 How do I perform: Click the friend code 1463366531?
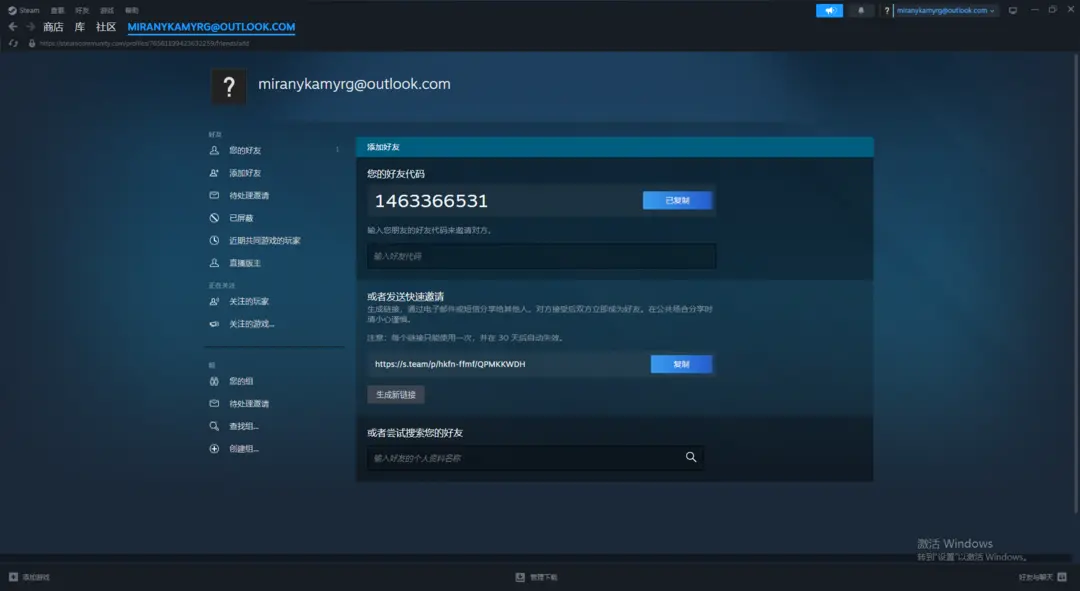(431, 201)
